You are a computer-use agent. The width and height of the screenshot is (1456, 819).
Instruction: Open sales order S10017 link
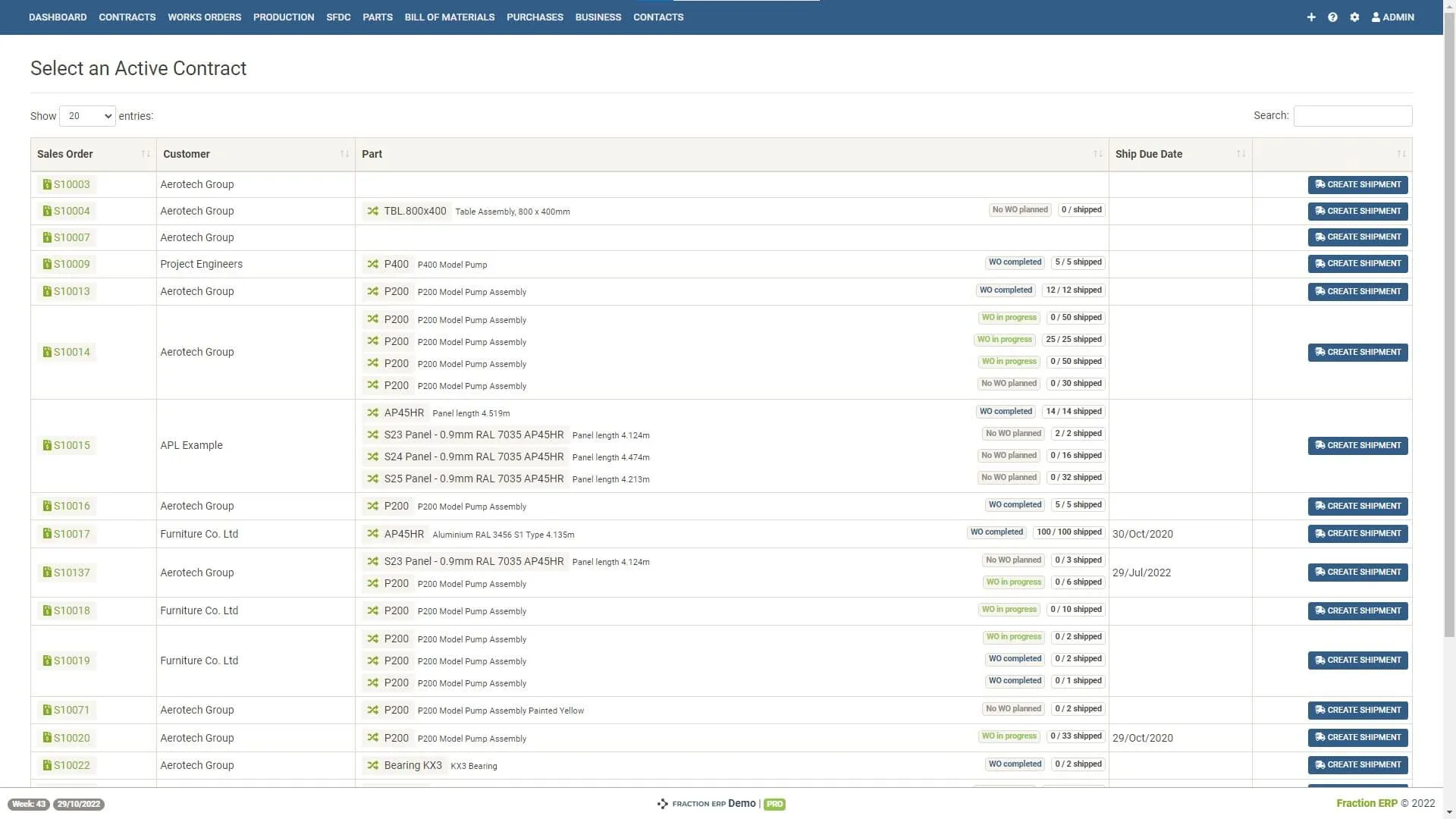tap(71, 534)
